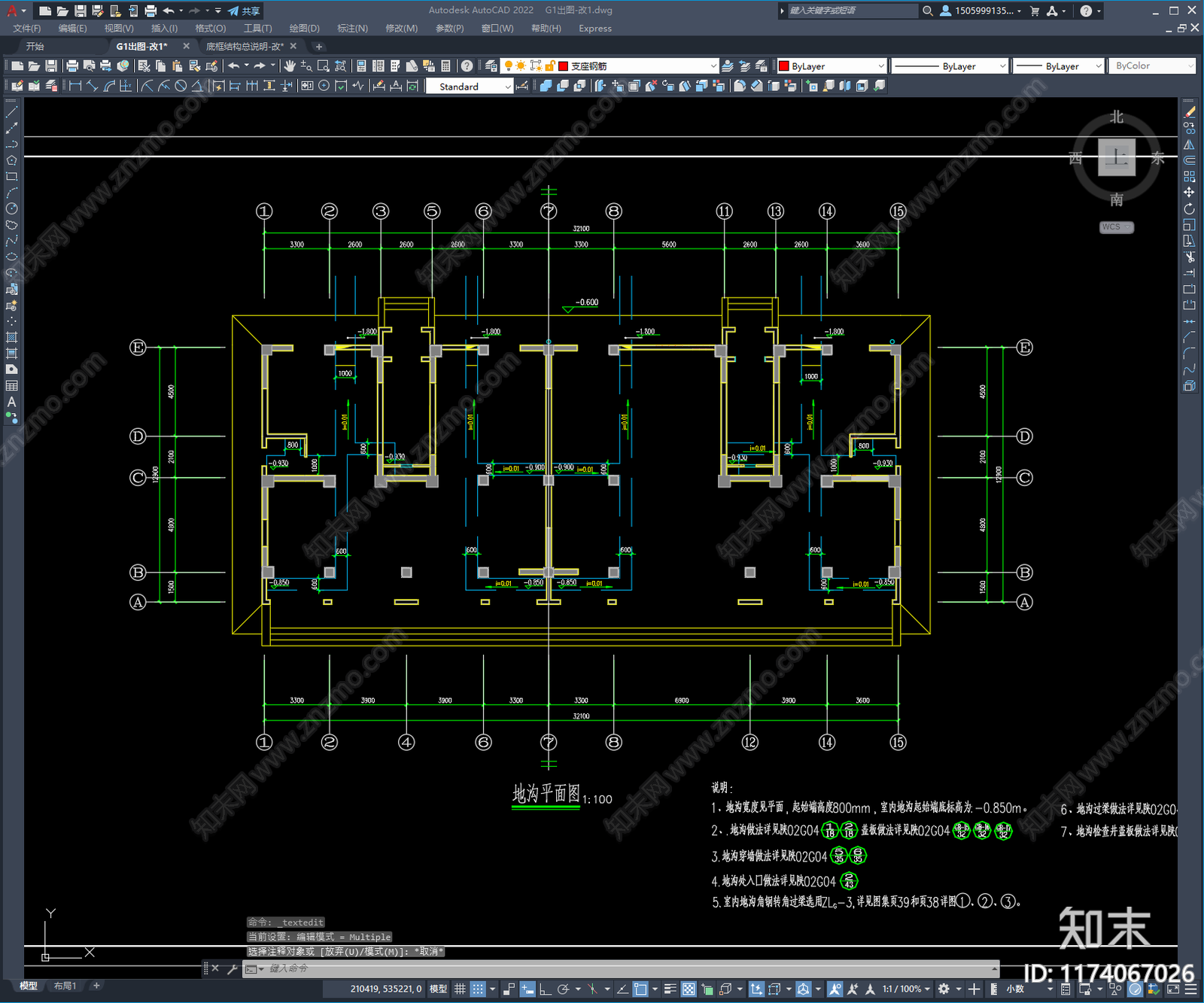
Task: Click the ViewCube 上 top face
Action: tap(1117, 158)
